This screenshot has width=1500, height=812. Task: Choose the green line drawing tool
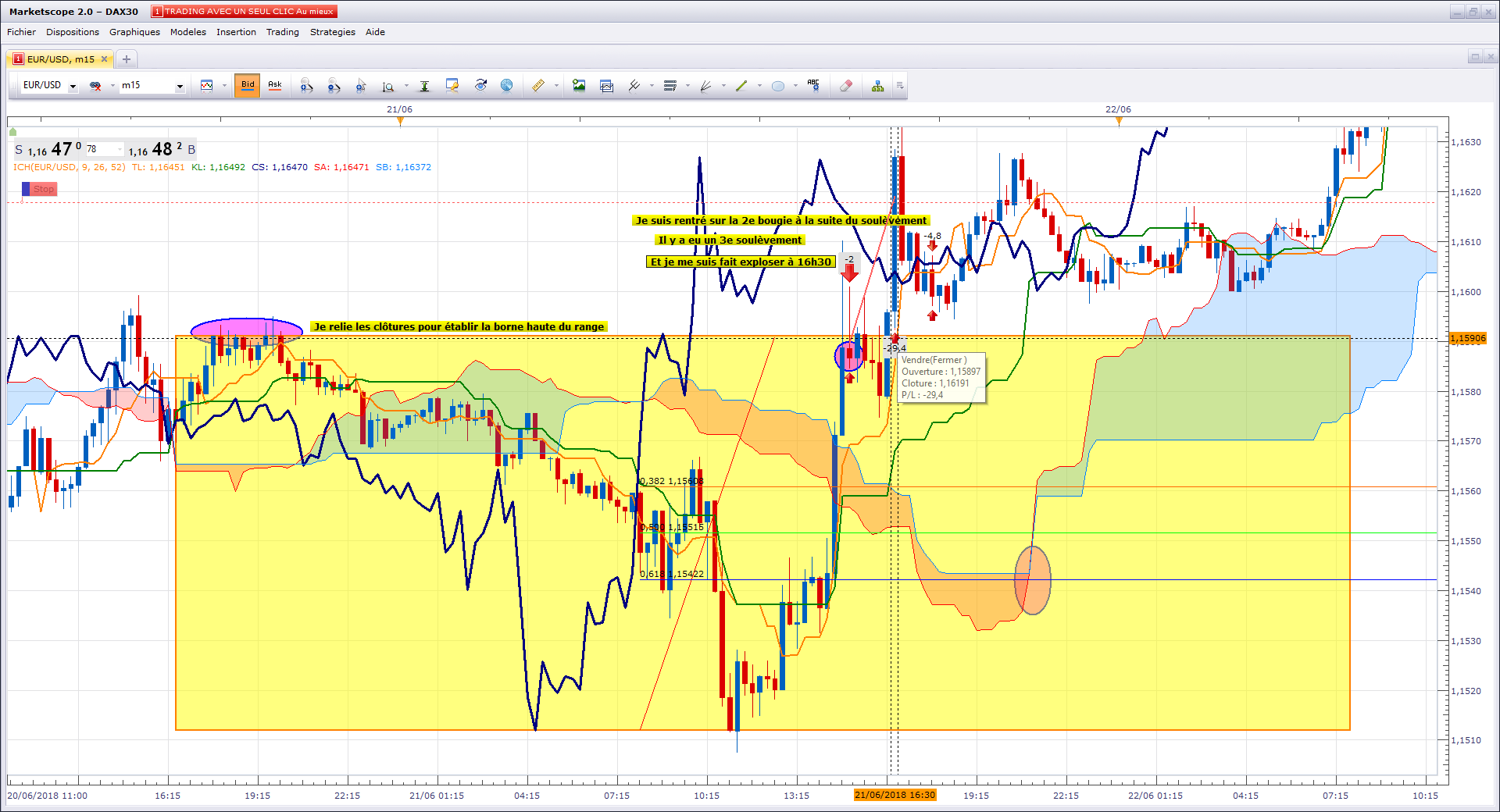tap(741, 86)
